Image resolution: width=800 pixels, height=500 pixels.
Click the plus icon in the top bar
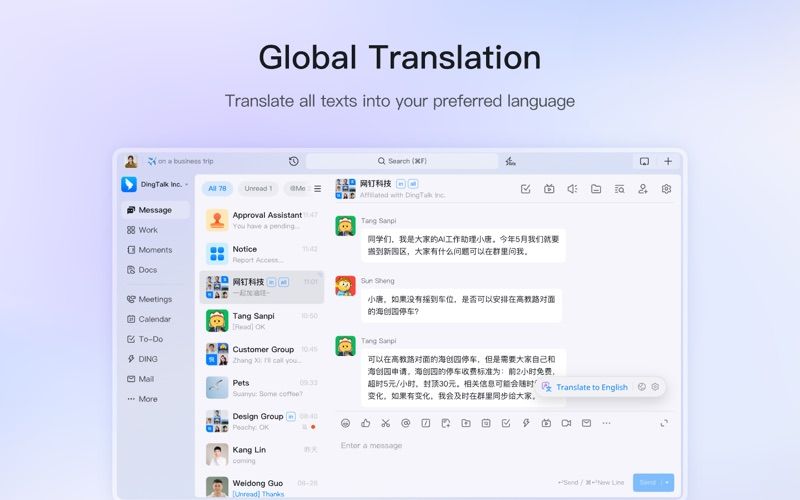(668, 161)
